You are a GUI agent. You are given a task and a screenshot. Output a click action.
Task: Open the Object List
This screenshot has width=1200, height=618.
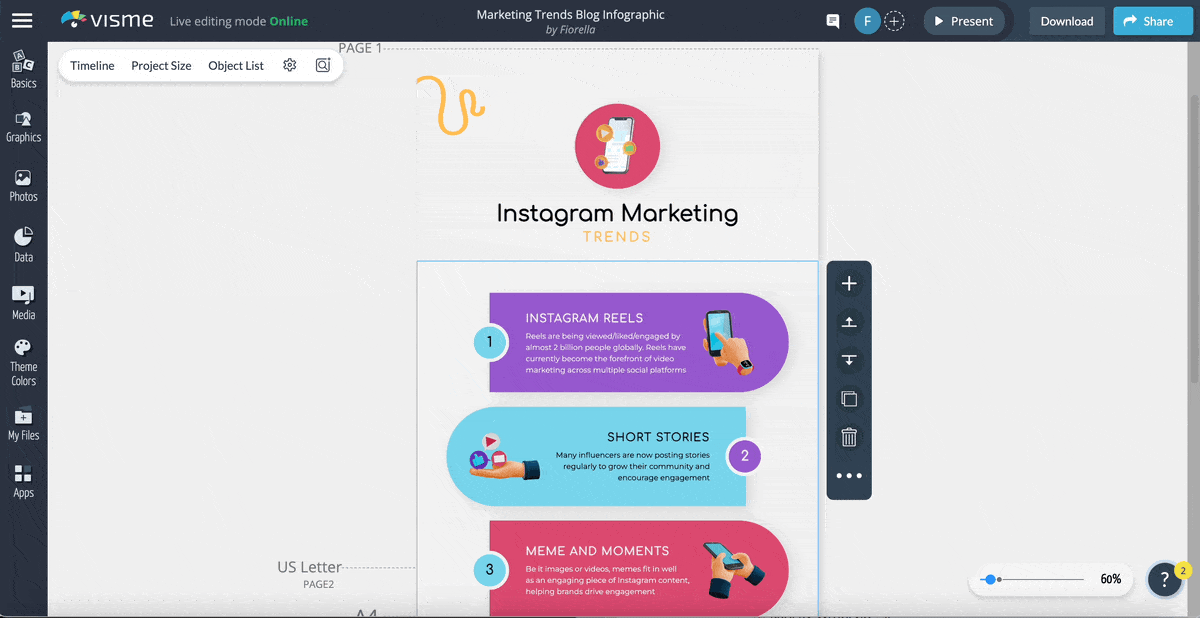[236, 65]
